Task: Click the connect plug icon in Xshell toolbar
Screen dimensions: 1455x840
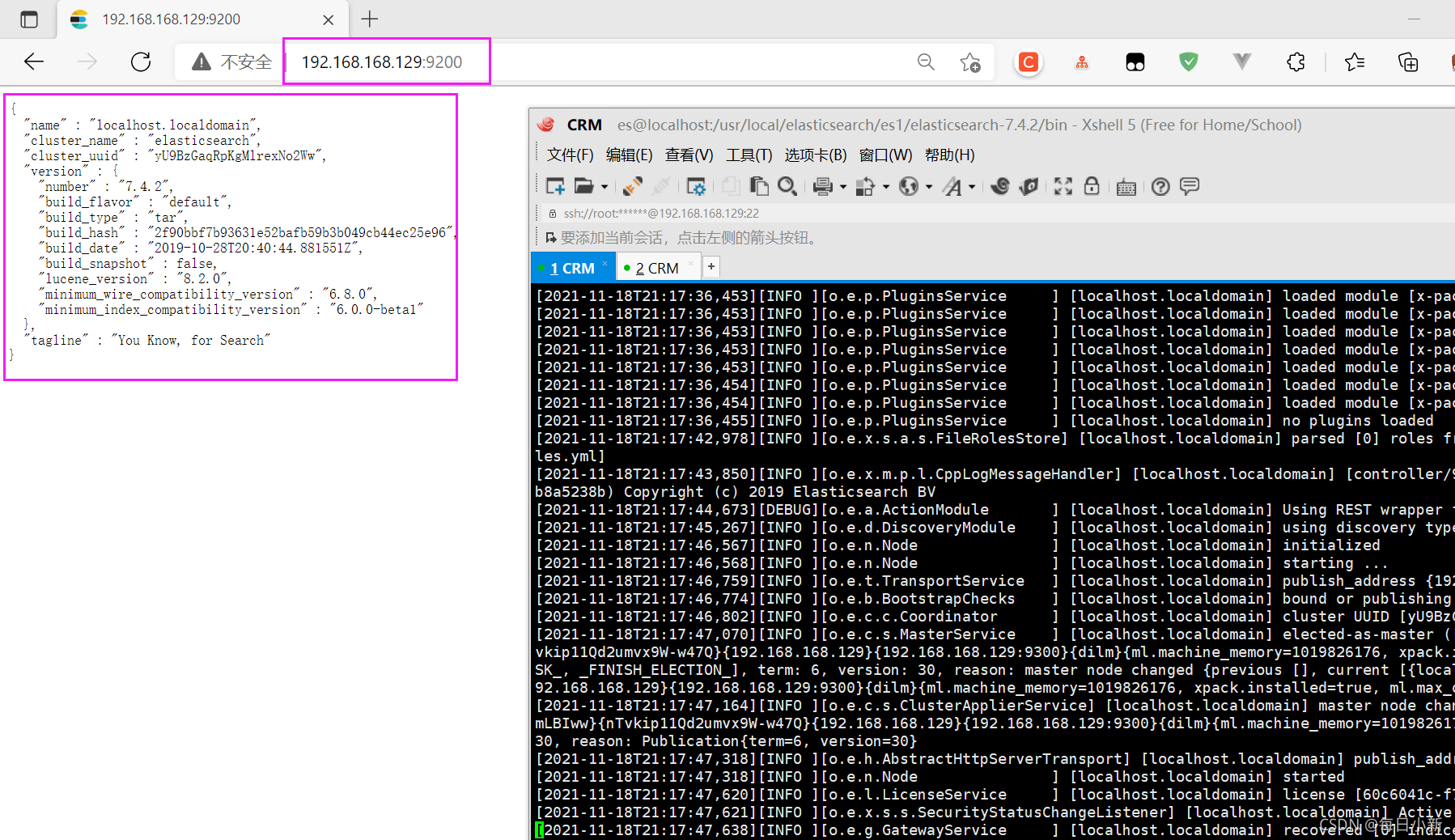Action: click(x=632, y=187)
